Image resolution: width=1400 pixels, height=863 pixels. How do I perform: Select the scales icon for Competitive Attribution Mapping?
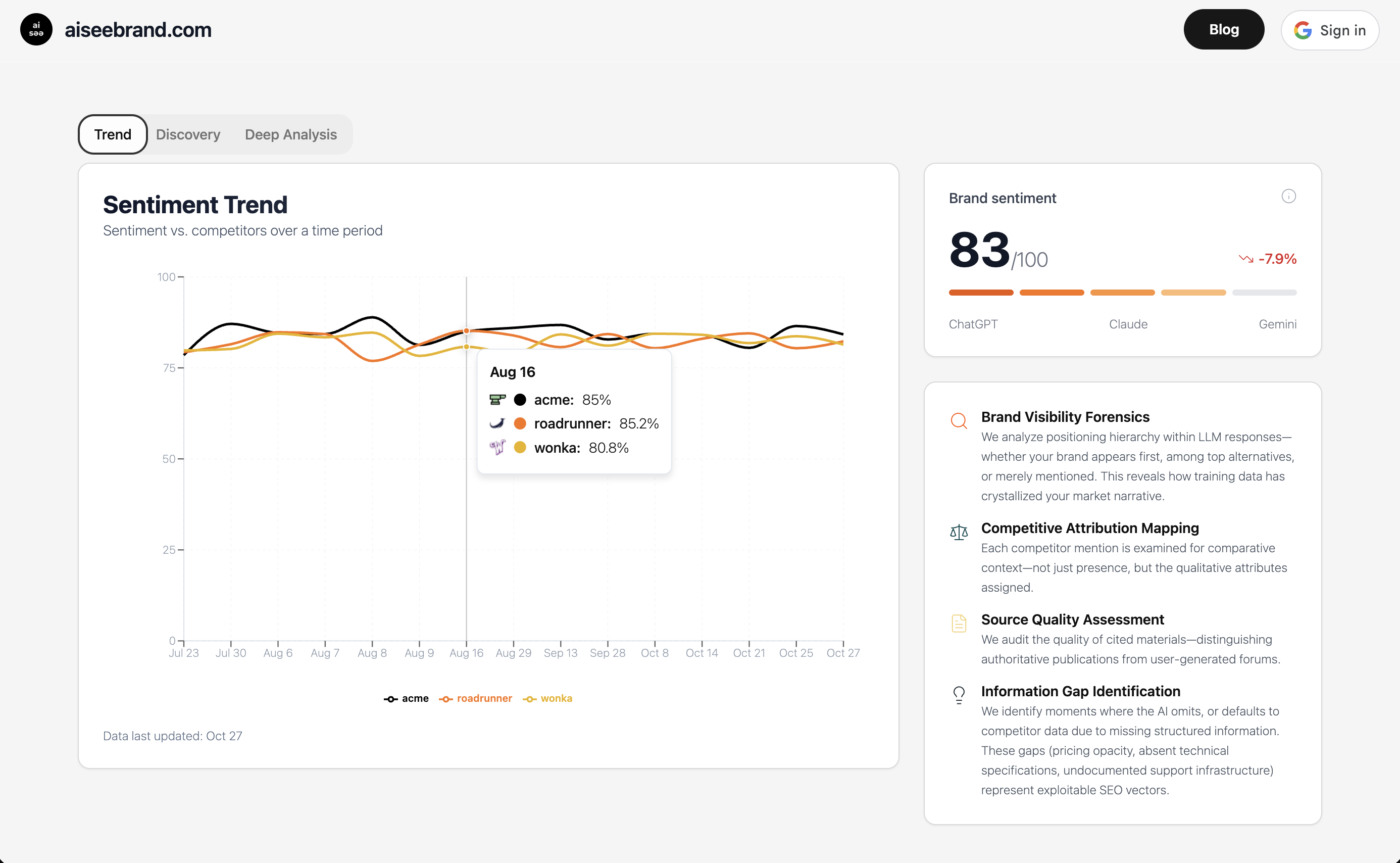point(959,532)
